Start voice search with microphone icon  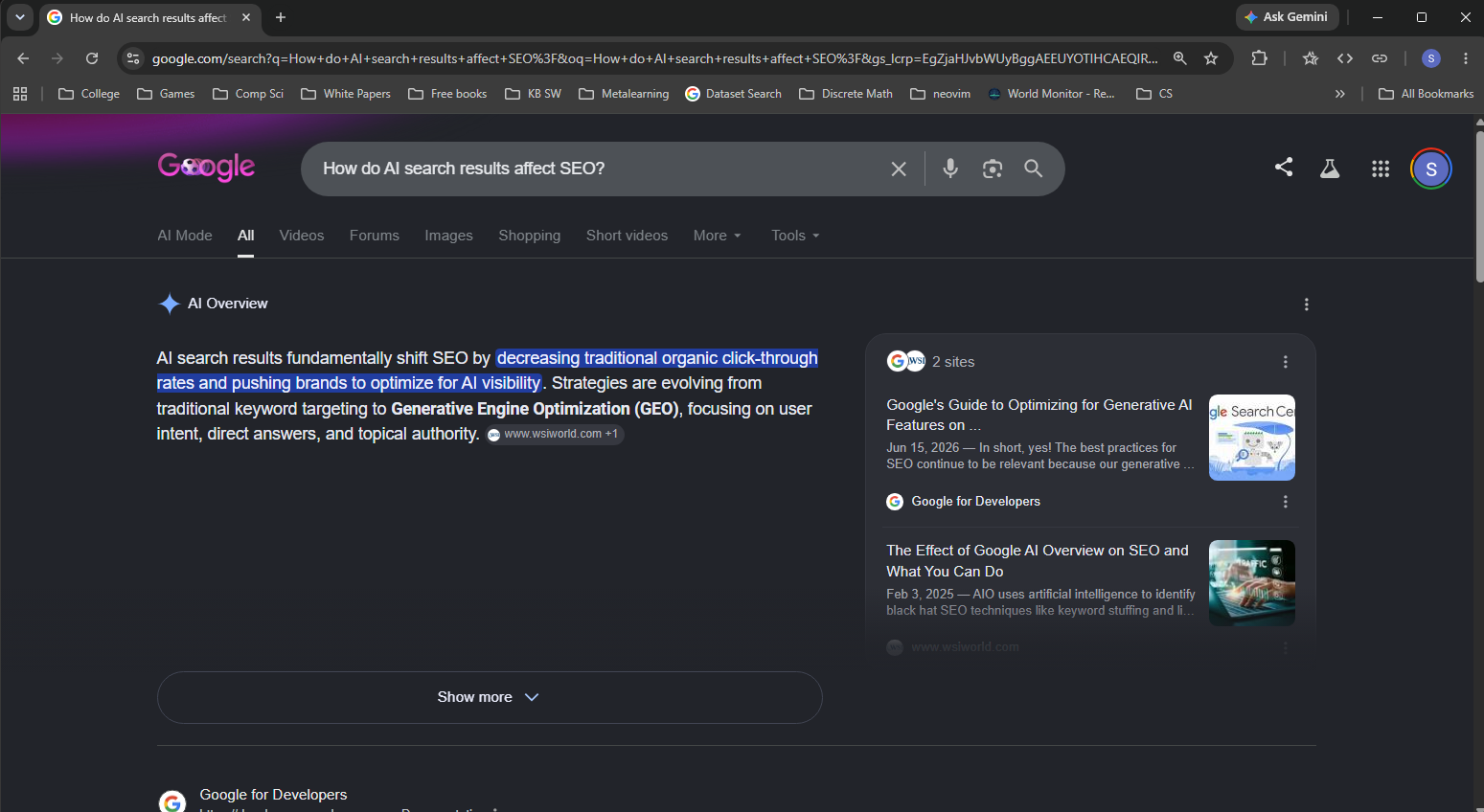pos(950,169)
